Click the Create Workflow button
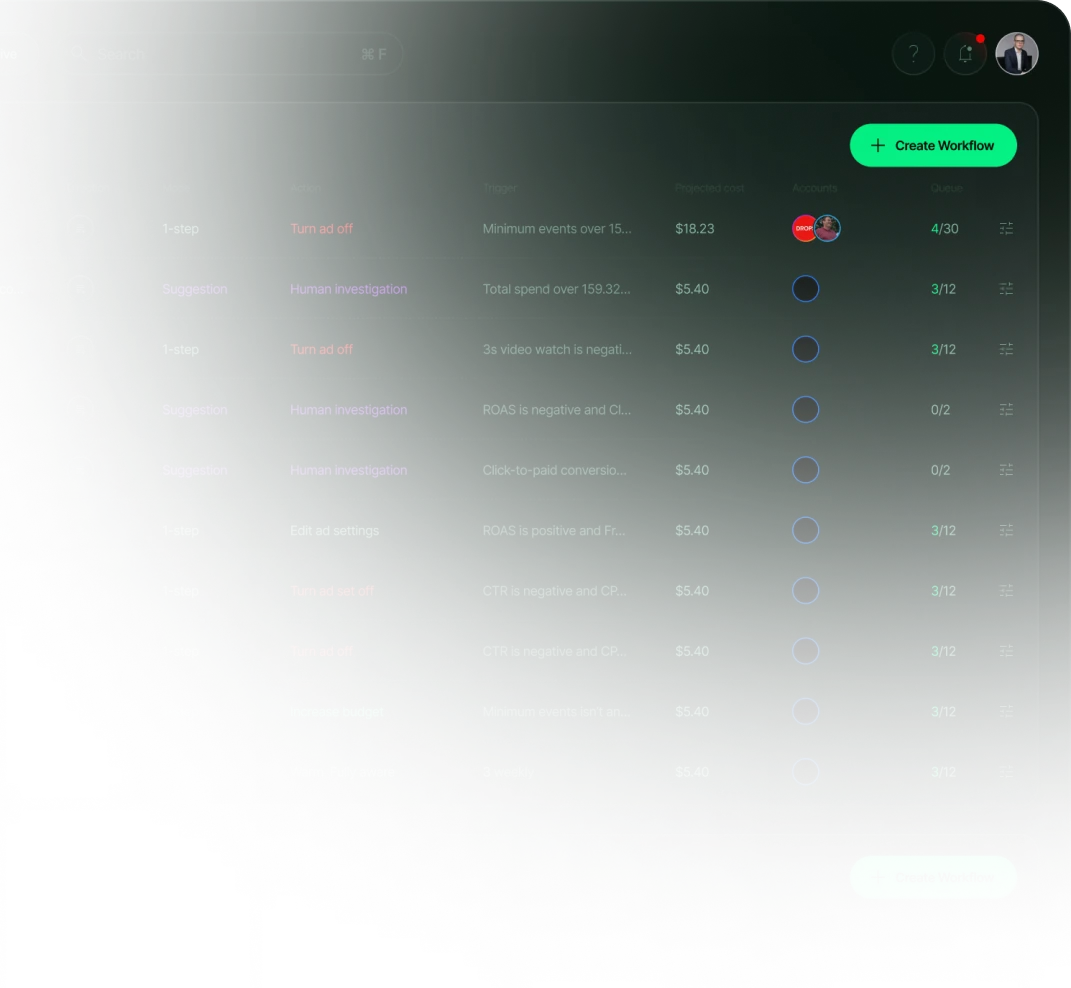Viewport: 1071px width, 988px height. click(x=933, y=145)
